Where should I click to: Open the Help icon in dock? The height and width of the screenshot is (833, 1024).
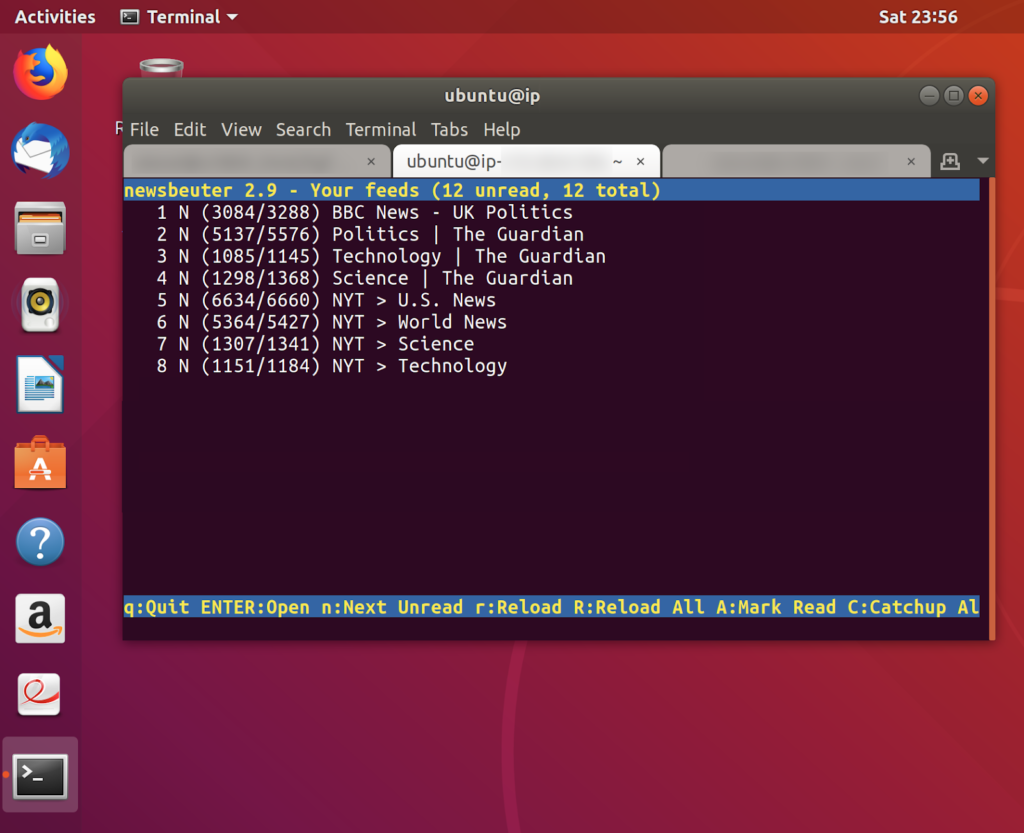point(40,541)
